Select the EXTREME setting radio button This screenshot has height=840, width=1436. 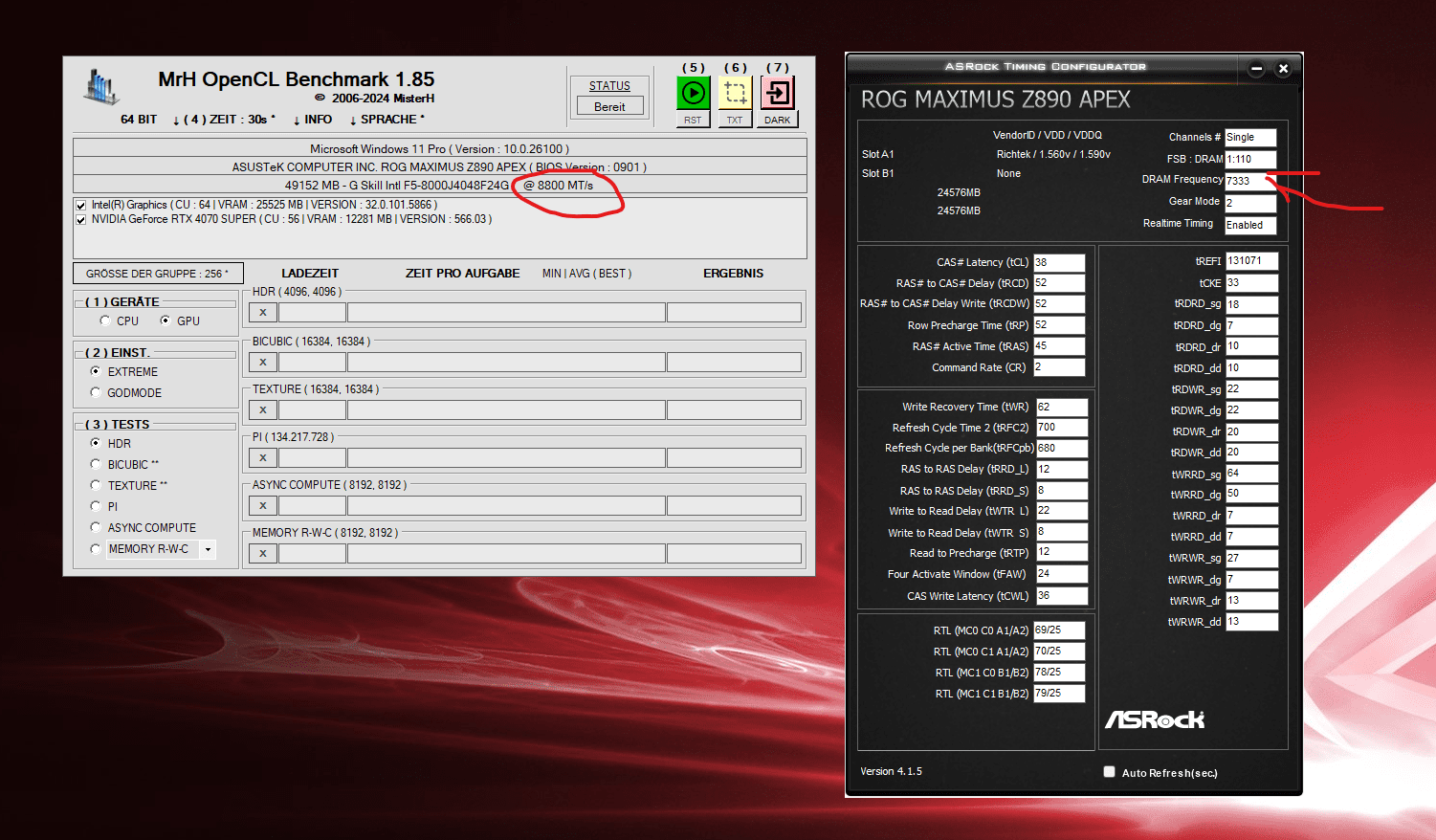pos(96,371)
